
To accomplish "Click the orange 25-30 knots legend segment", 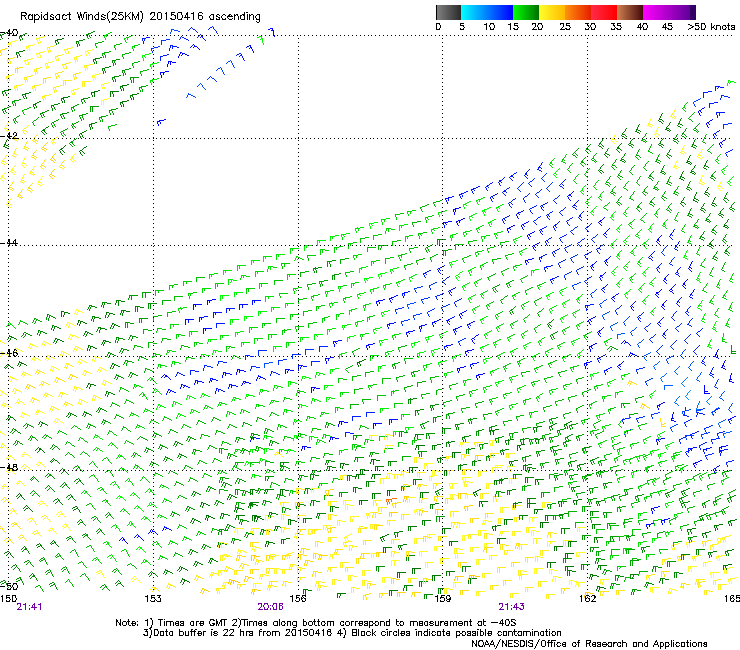I will (x=578, y=12).
